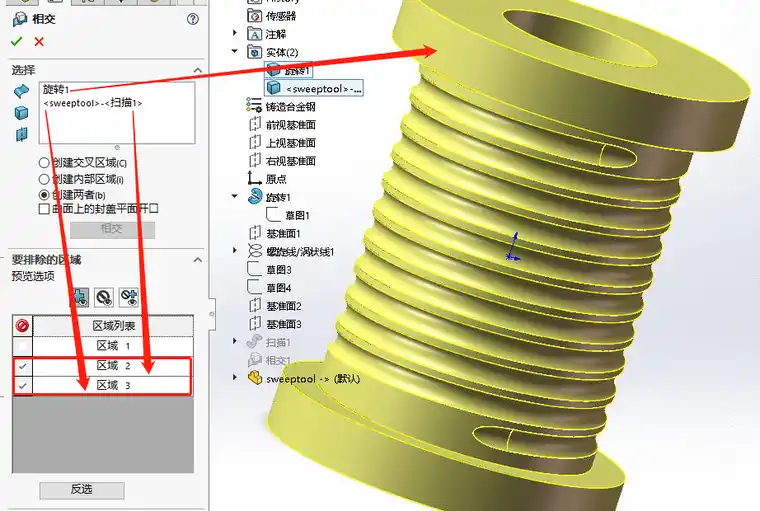Select the plane selection filter icon
The height and width of the screenshot is (511, 760).
(21, 134)
